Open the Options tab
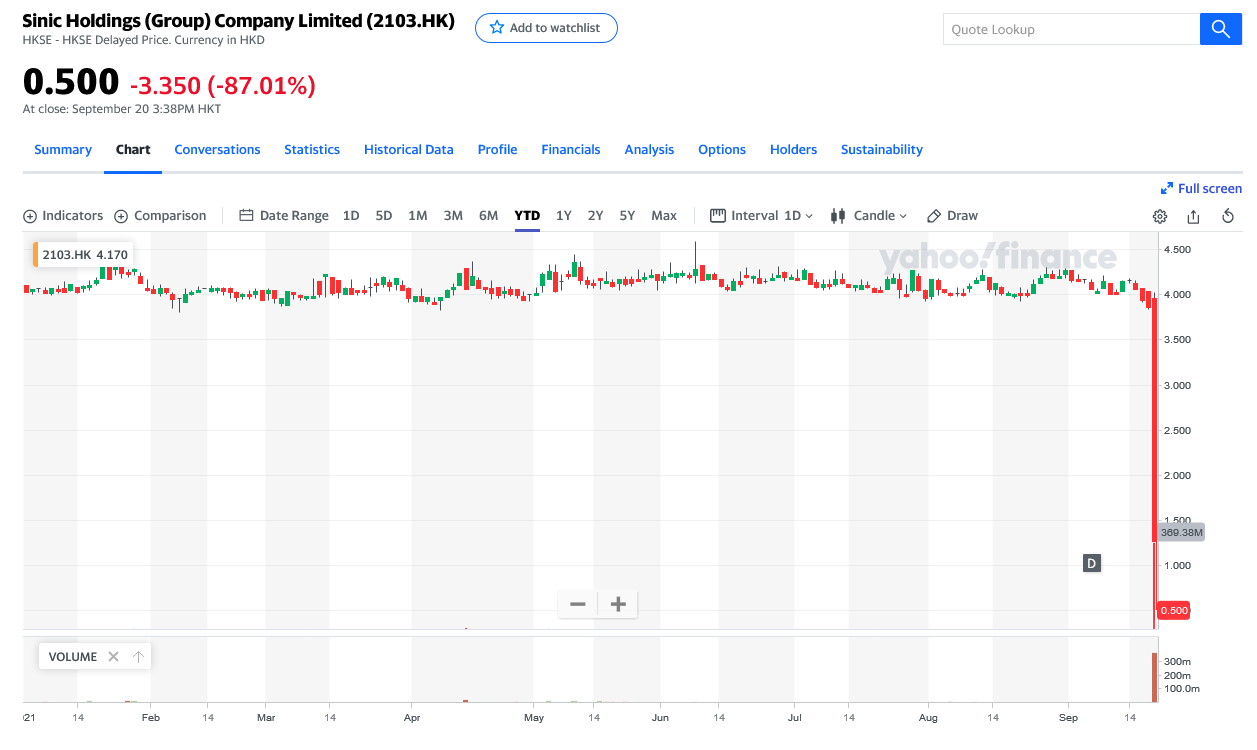Screen dimensions: 1257x750 [722, 149]
